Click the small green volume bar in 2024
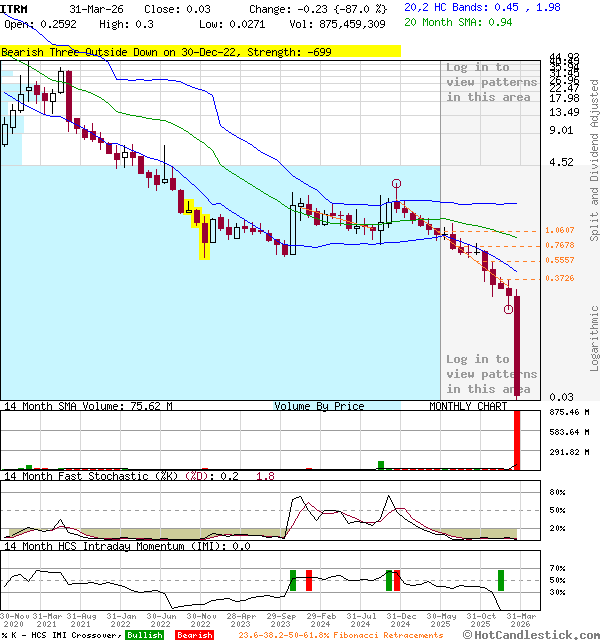This screenshot has height=640, width=600. point(381,464)
